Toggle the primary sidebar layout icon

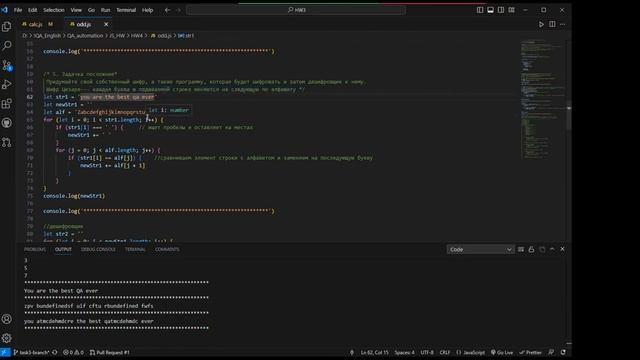tap(480, 10)
